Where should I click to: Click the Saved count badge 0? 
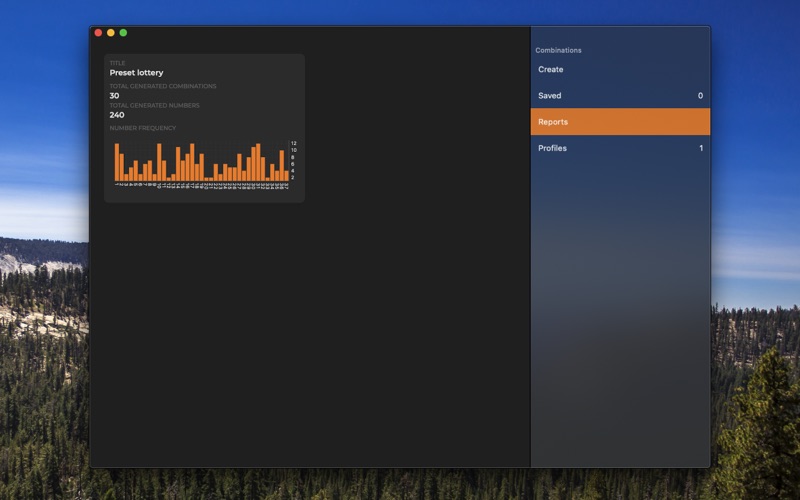(x=700, y=95)
